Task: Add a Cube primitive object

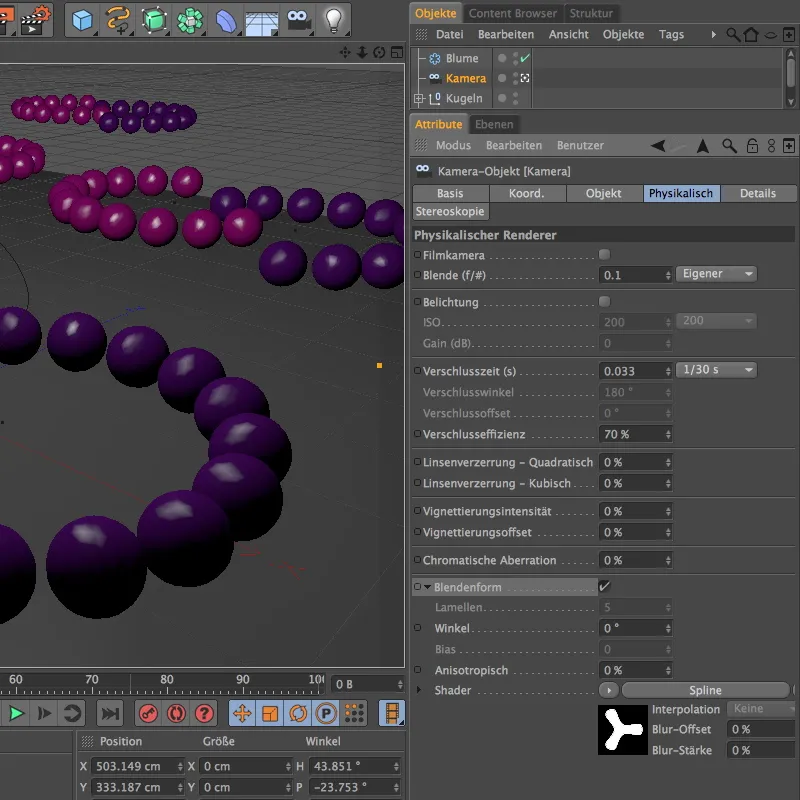Action: click(x=82, y=20)
